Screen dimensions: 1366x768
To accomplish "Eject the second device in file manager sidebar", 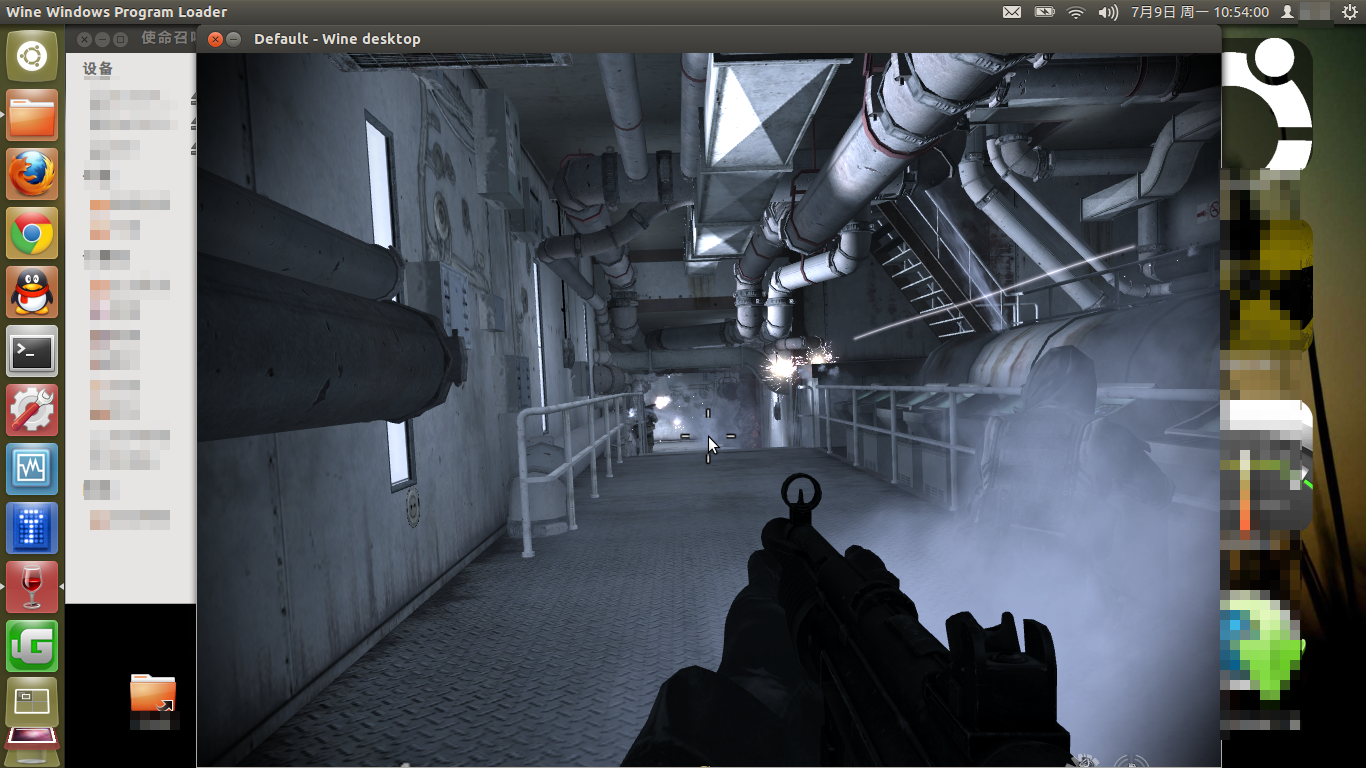I will click(193, 124).
